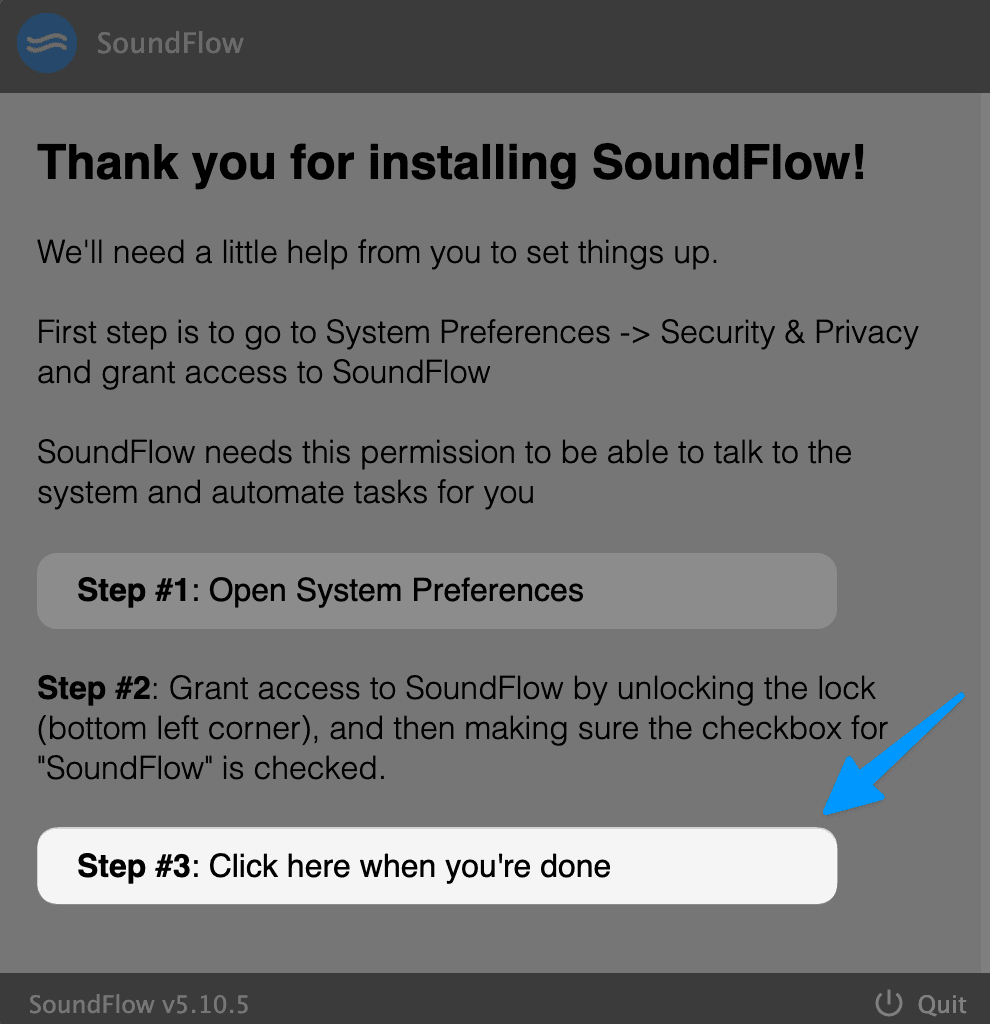The image size is (990, 1024).
Task: Click the SoundFlow title in header
Action: tap(170, 43)
